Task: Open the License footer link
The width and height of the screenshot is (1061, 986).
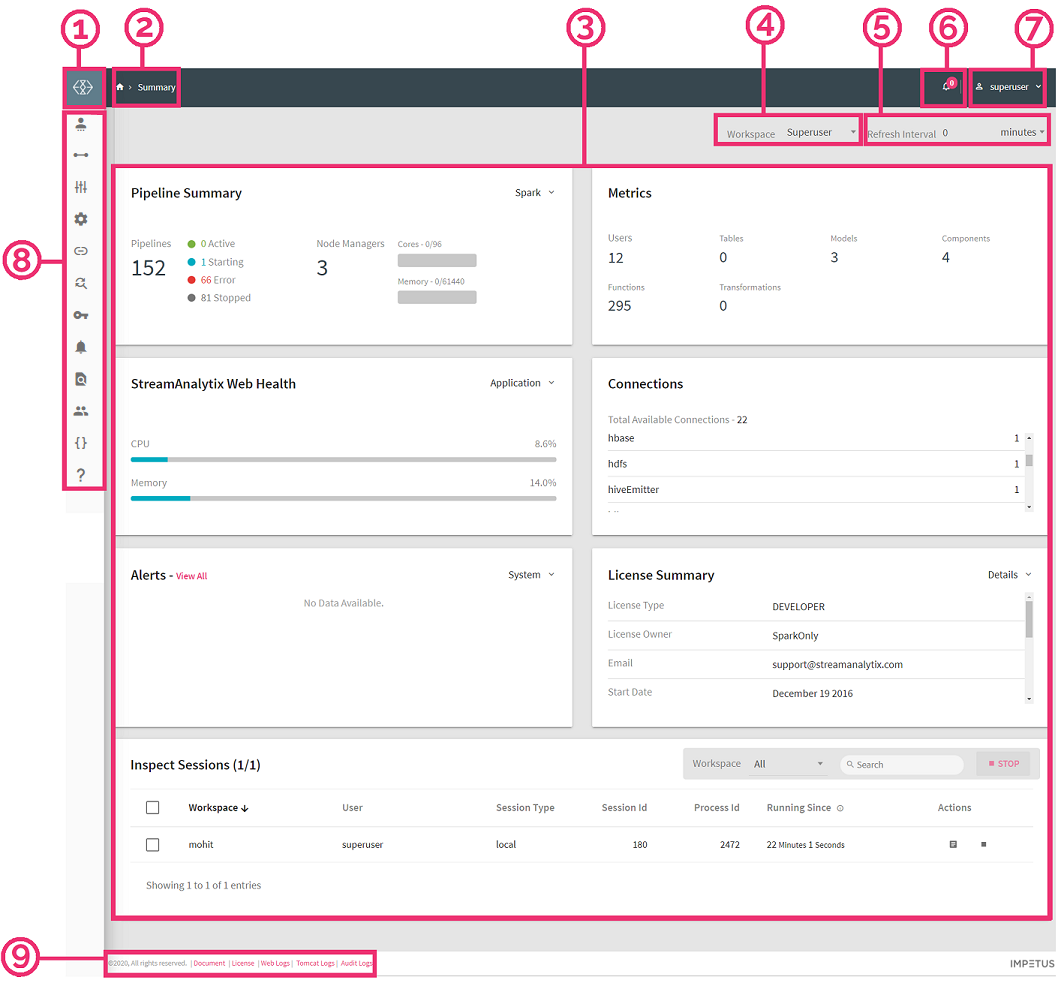Action: (243, 963)
